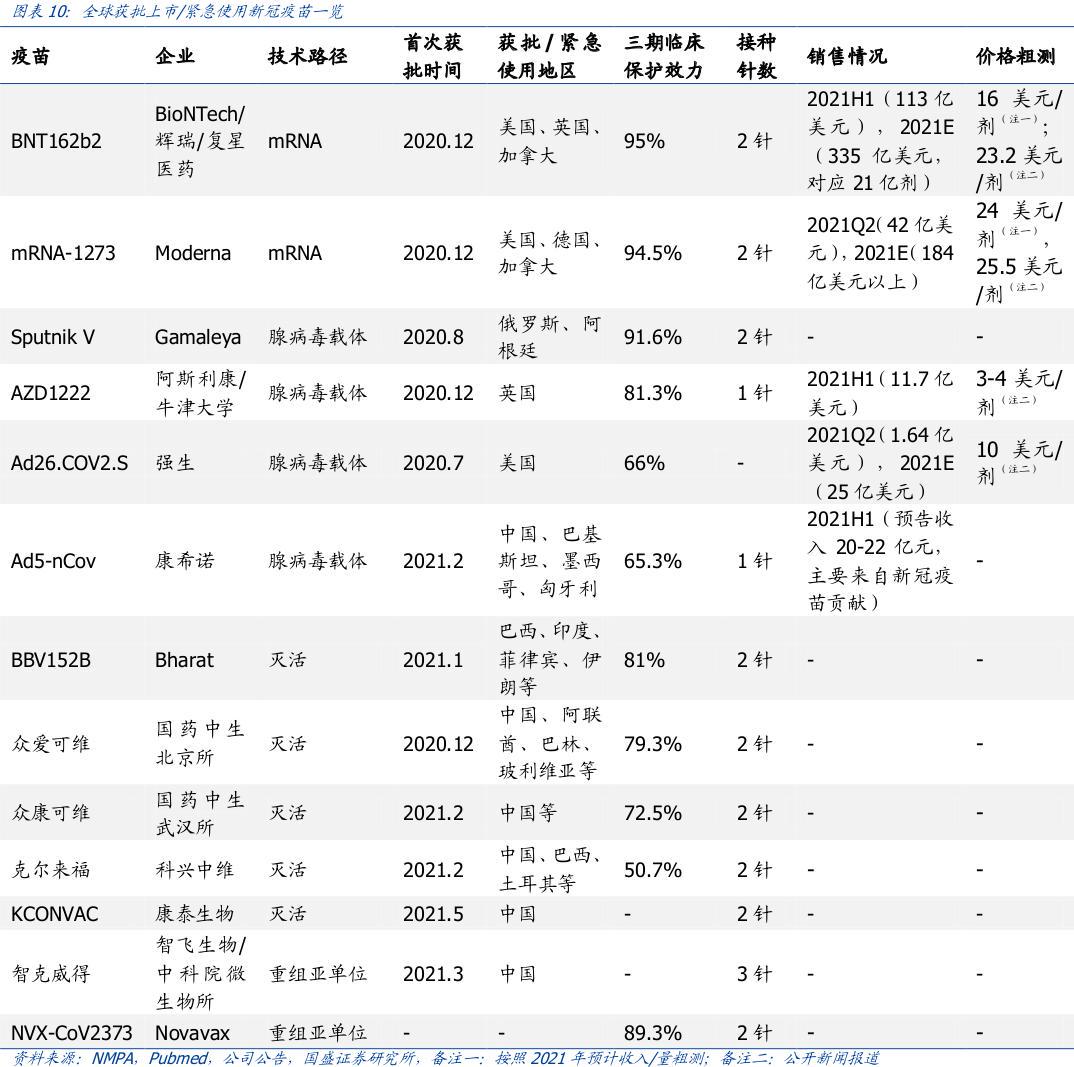Click the 2021.1 approval date
Viewport: 1074px width, 1067px height.
click(433, 660)
